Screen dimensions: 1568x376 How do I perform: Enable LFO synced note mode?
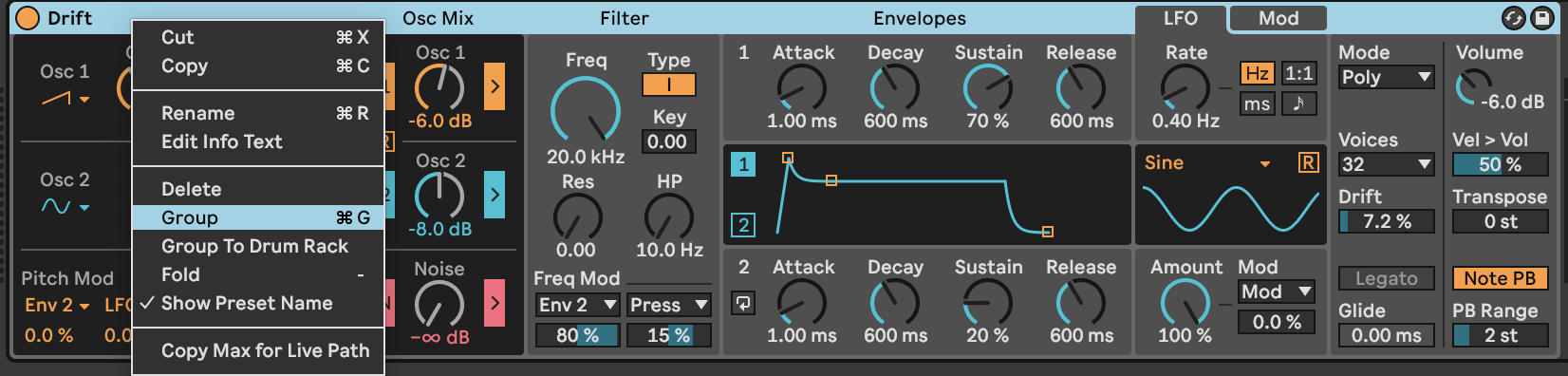(1298, 103)
